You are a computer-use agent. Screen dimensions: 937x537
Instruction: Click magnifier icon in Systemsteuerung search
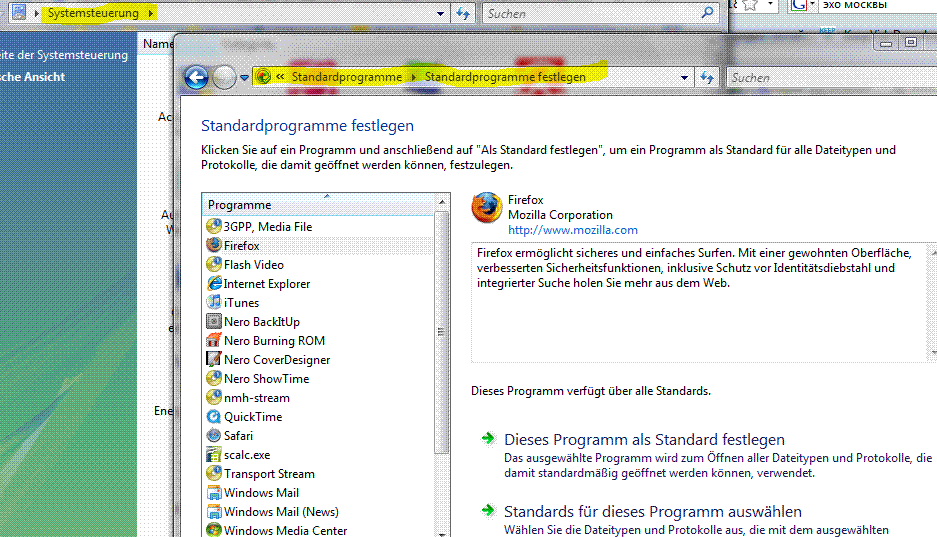(707, 13)
